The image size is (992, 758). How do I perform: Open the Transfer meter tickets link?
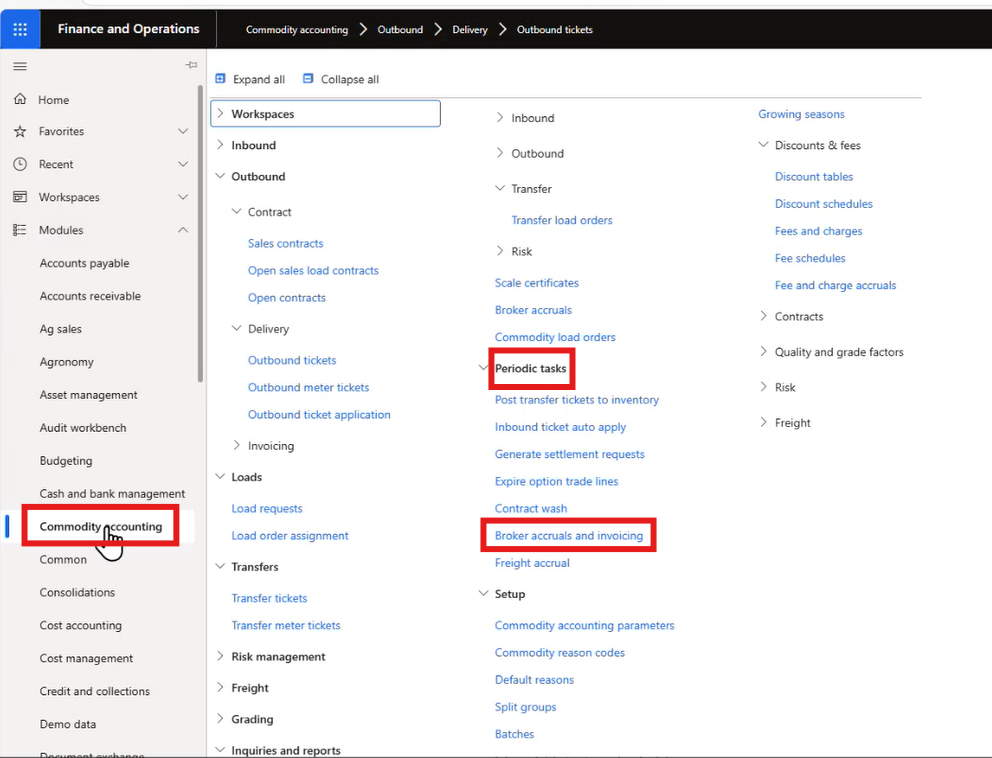point(285,626)
